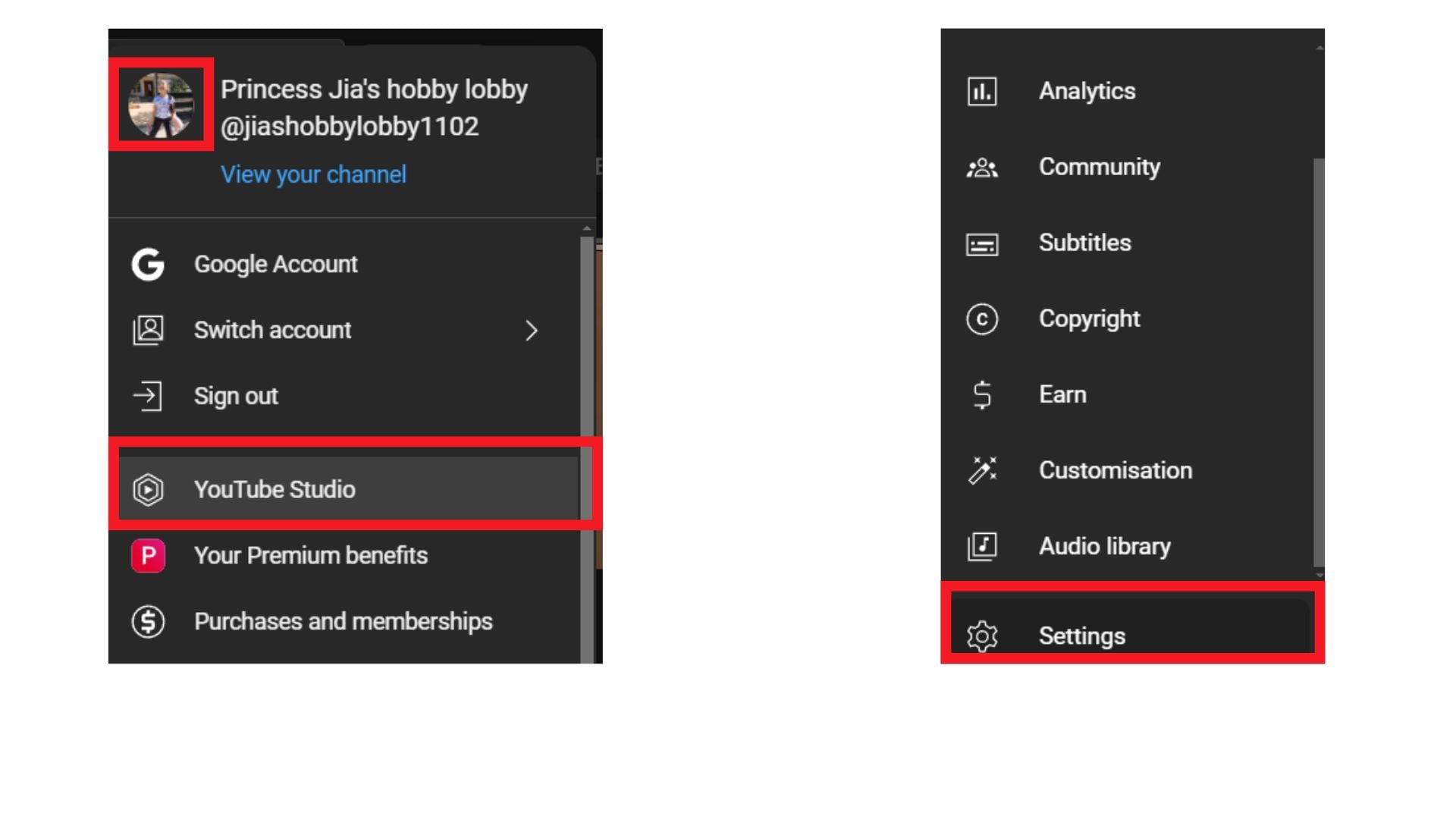Click the Copyright circled C icon
The height and width of the screenshot is (819, 1456).
[982, 319]
